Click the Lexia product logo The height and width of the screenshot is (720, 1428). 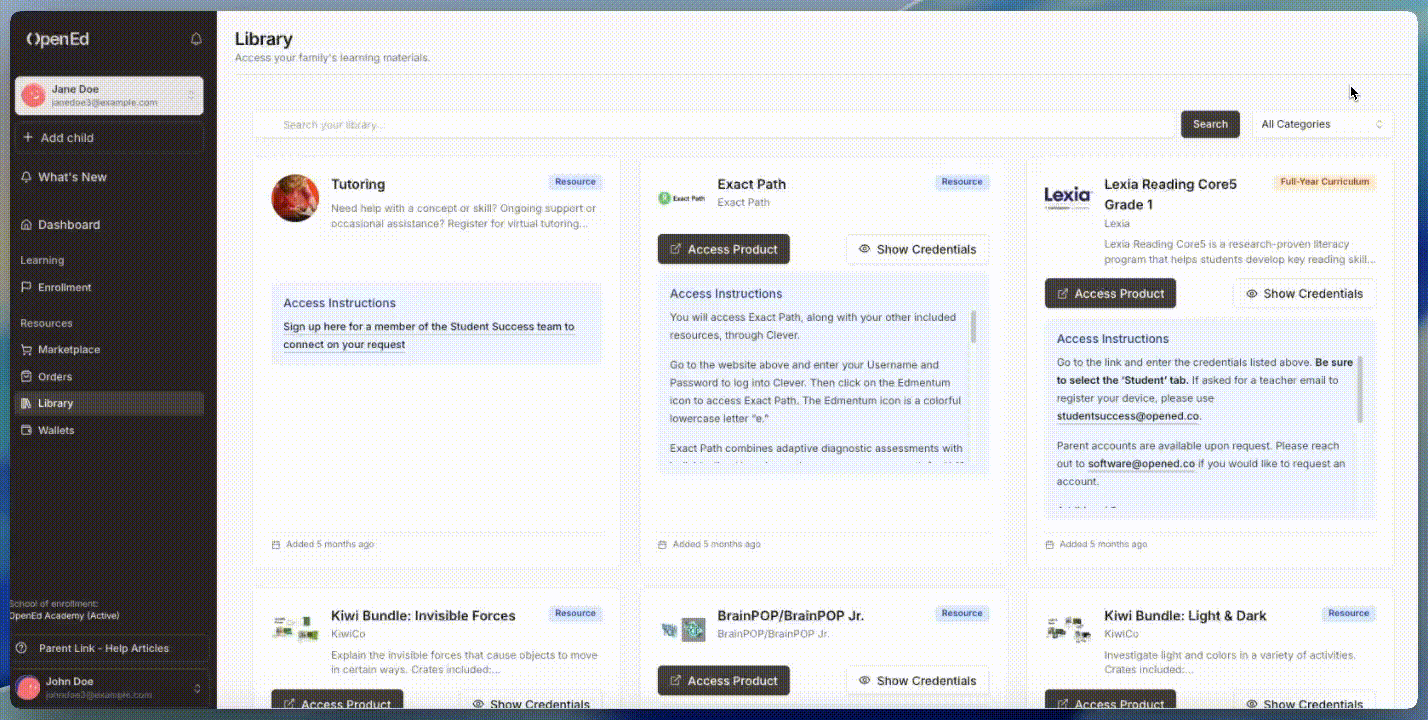[1067, 196]
